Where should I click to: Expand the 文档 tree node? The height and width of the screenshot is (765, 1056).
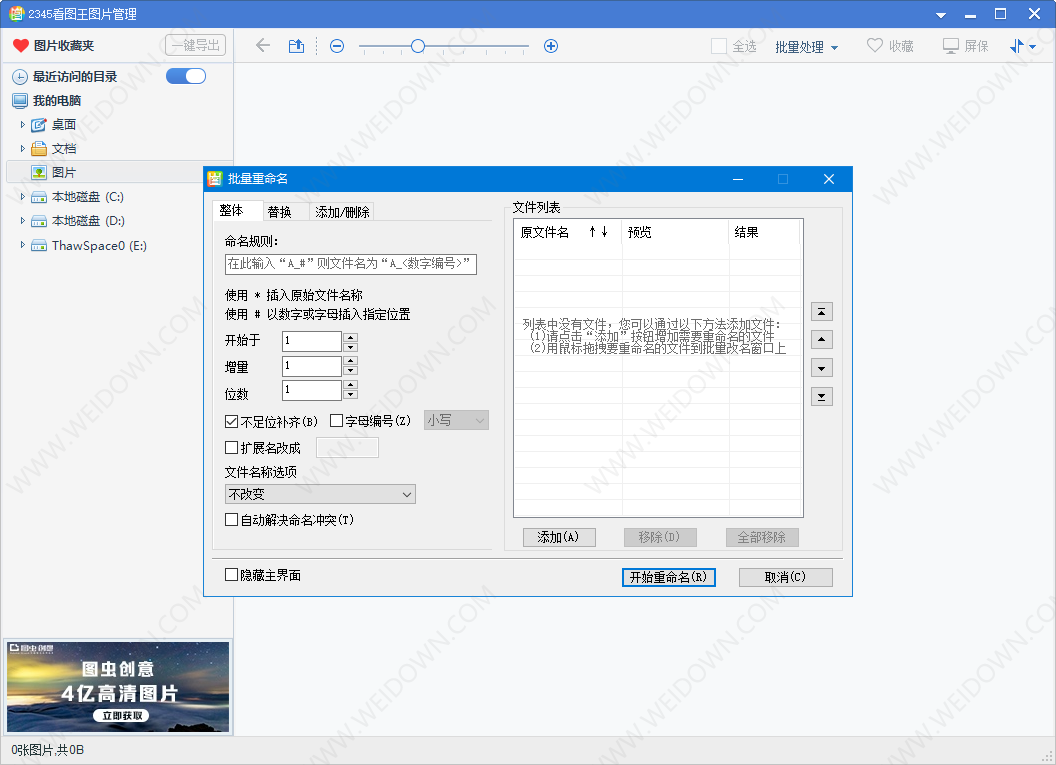[x=22, y=148]
